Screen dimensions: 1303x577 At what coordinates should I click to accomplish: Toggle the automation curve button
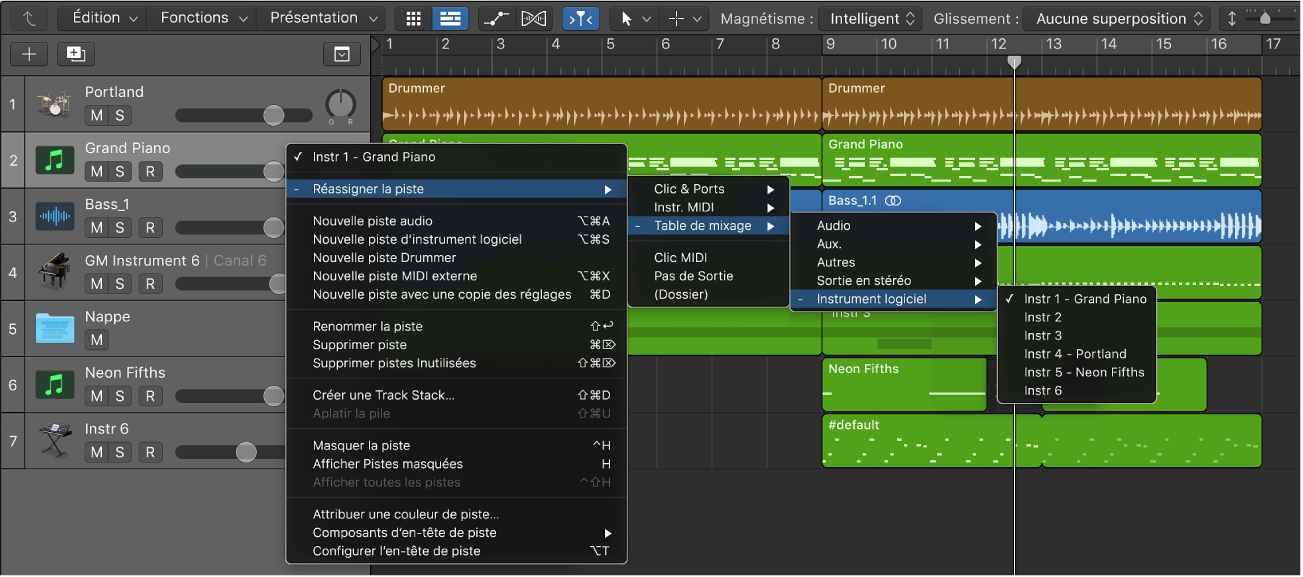pyautogui.click(x=495, y=18)
